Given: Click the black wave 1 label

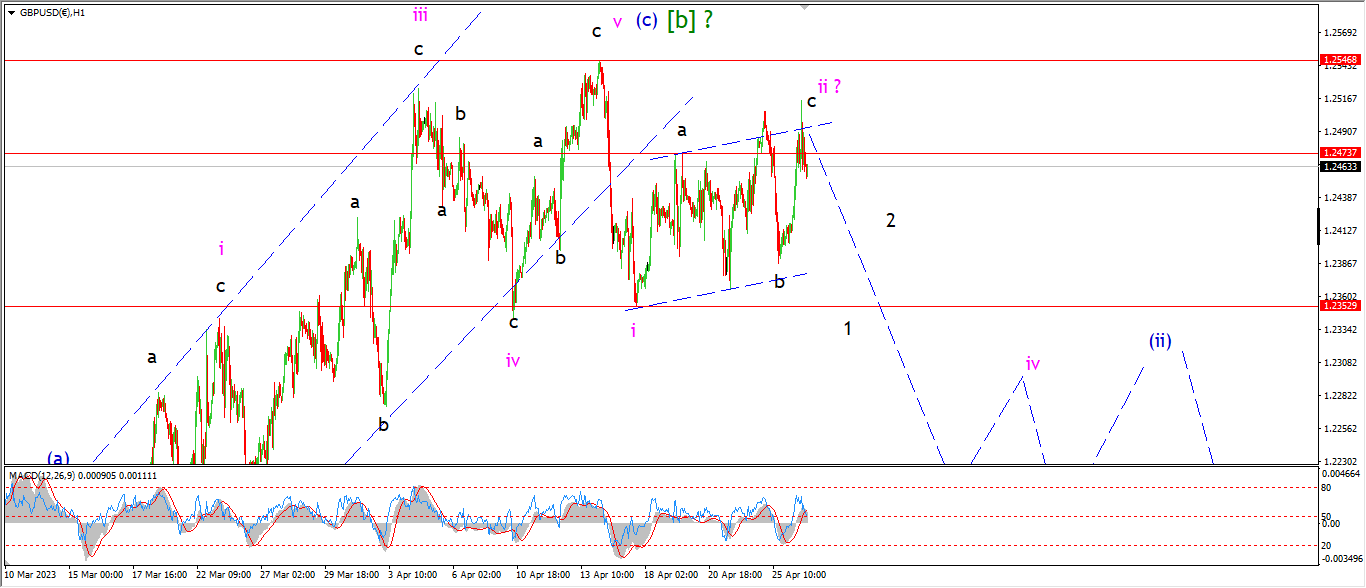Looking at the screenshot, I should (848, 328).
